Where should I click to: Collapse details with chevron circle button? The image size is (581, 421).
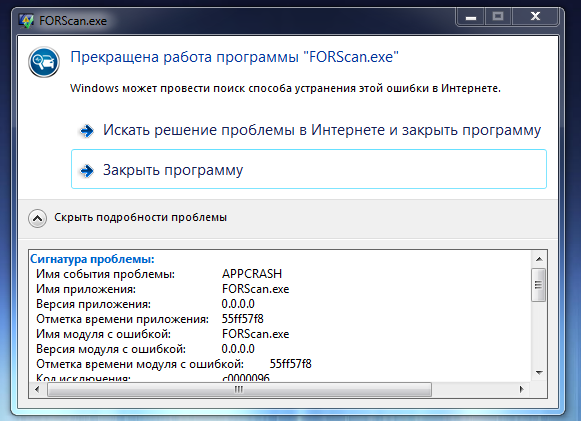tap(37, 218)
